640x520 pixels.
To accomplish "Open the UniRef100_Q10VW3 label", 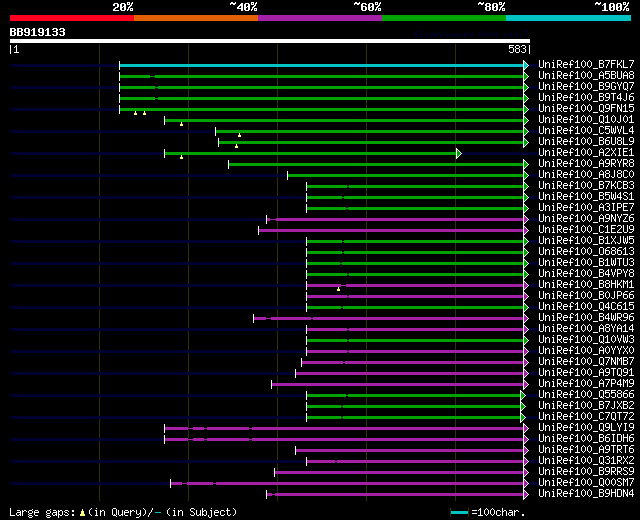I will pos(586,340).
